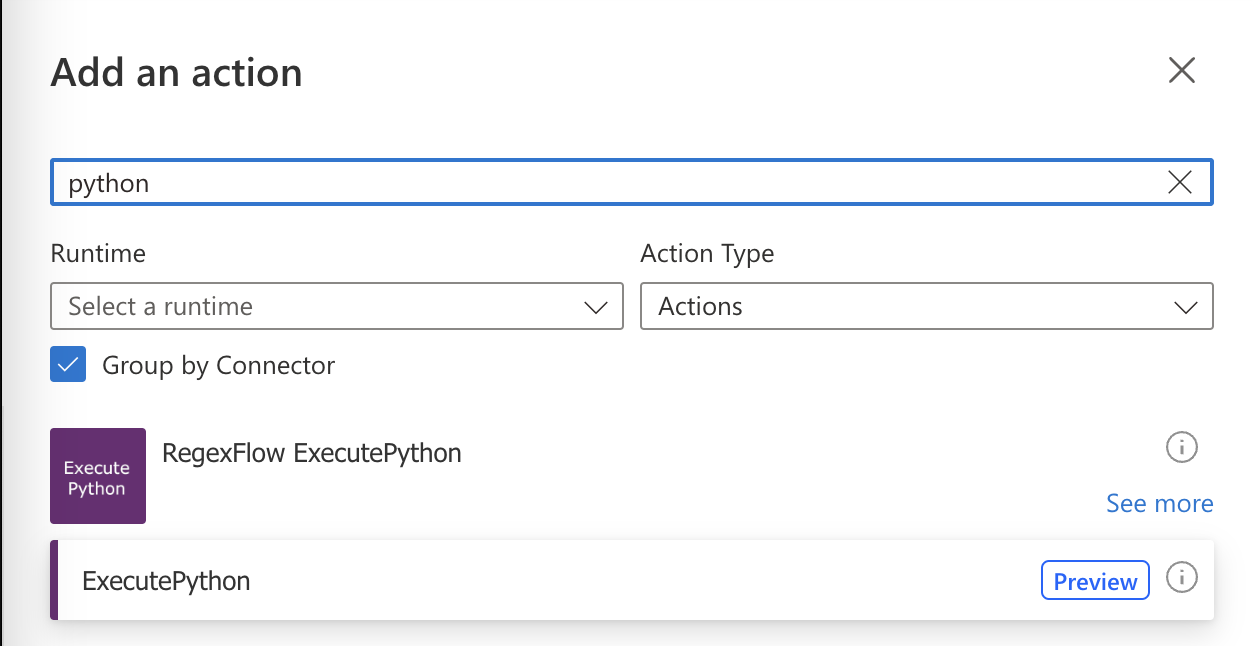The image size is (1252, 646).
Task: Click the See more link
Action: 1159,503
